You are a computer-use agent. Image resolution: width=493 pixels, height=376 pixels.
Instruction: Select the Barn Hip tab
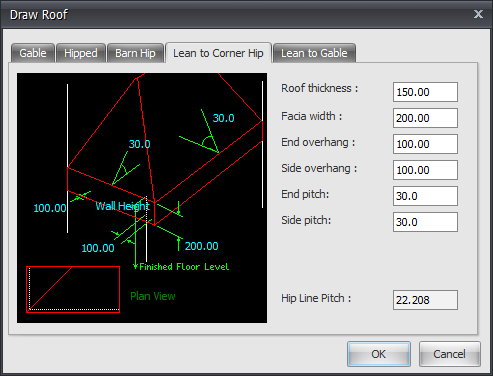click(135, 53)
